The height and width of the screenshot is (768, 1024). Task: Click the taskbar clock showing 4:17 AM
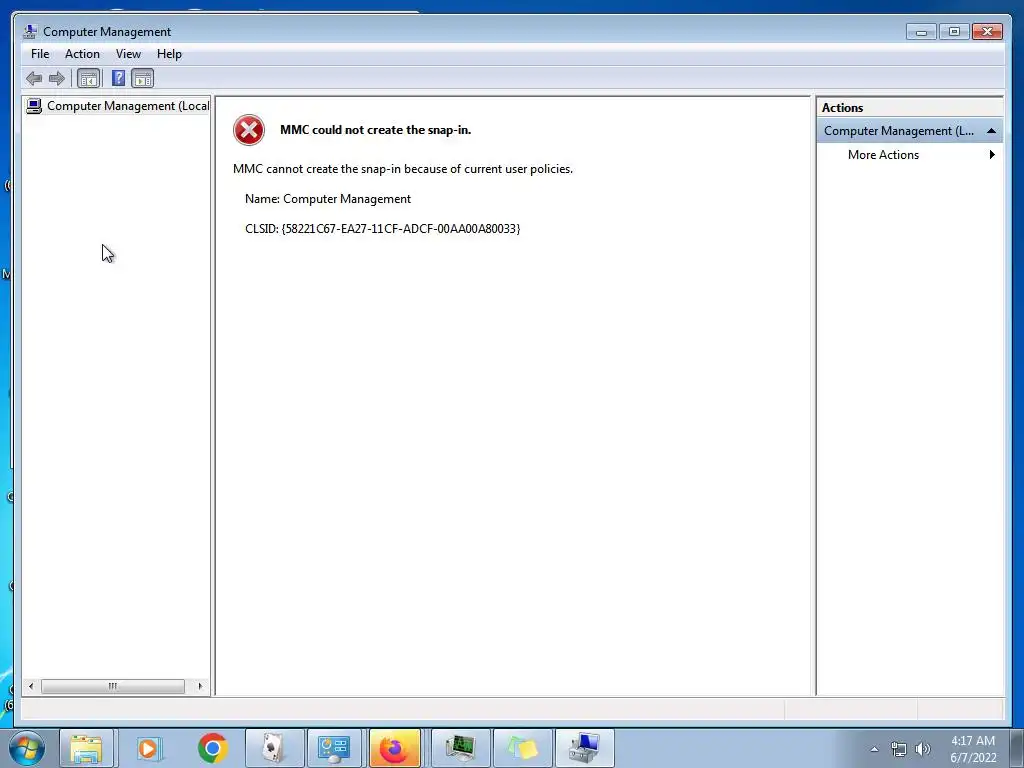973,749
